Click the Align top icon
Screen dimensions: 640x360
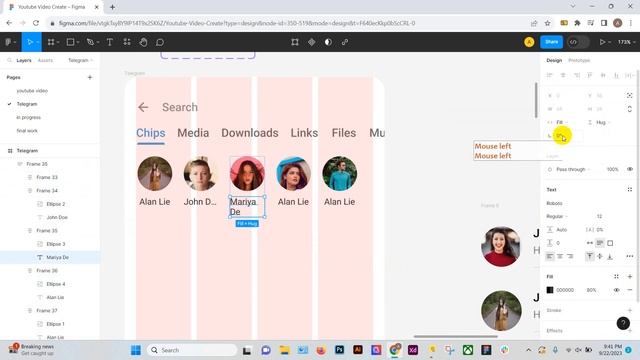pyautogui.click(x=590, y=75)
